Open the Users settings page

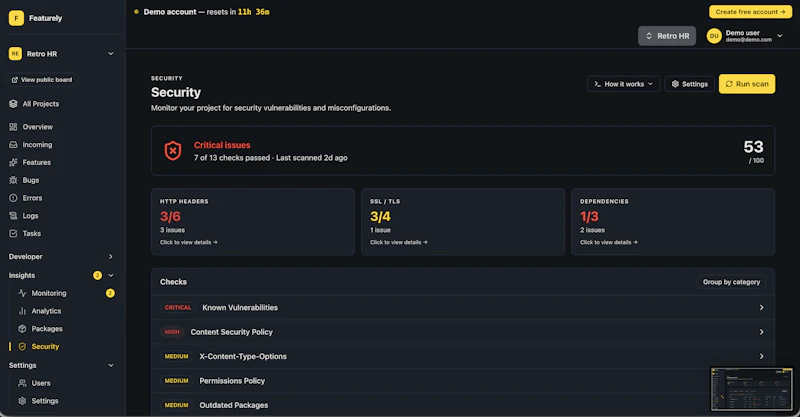[41, 383]
